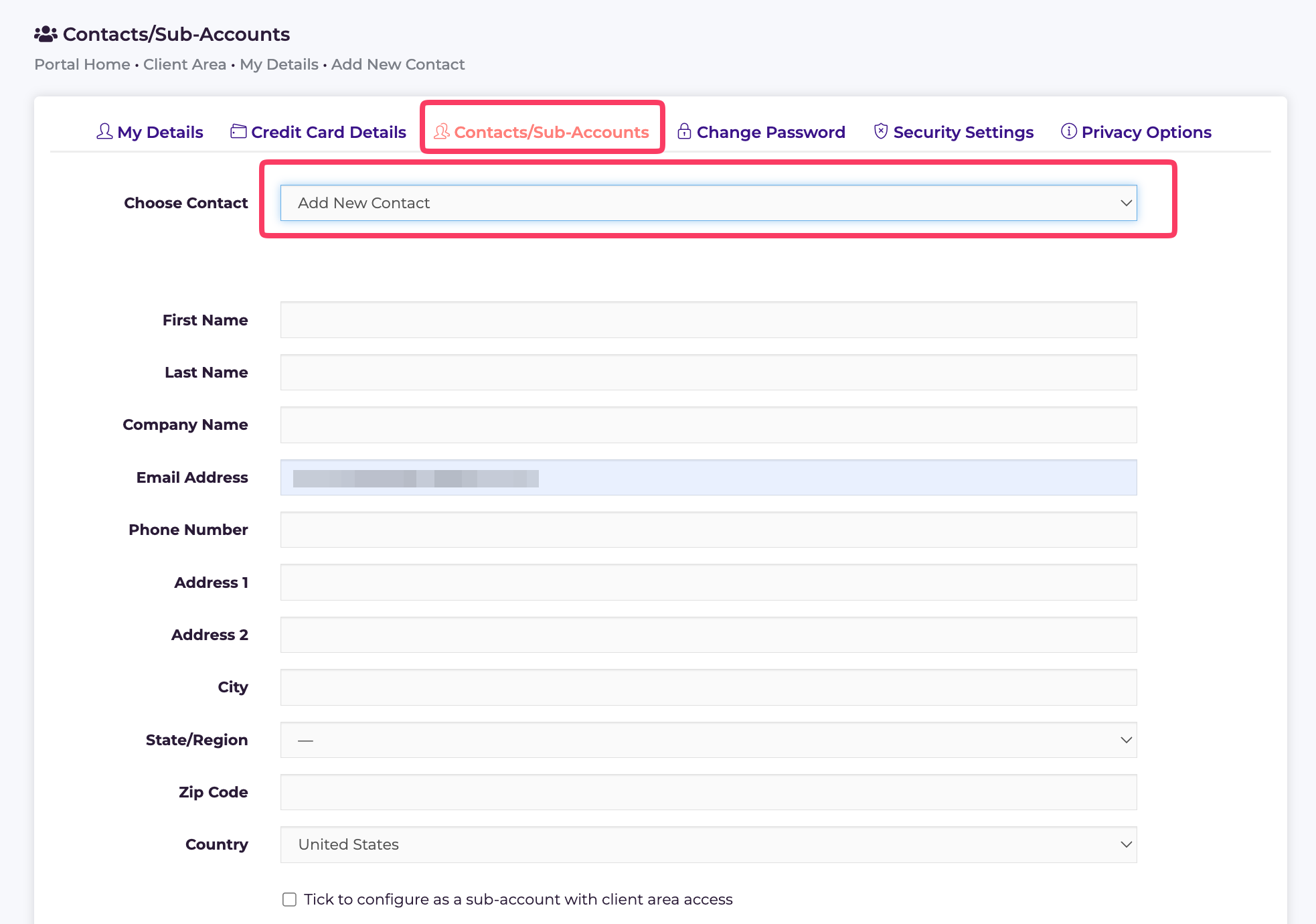1316x924 pixels.
Task: Select the Contacts/Sub-Accounts tab
Action: tap(542, 132)
